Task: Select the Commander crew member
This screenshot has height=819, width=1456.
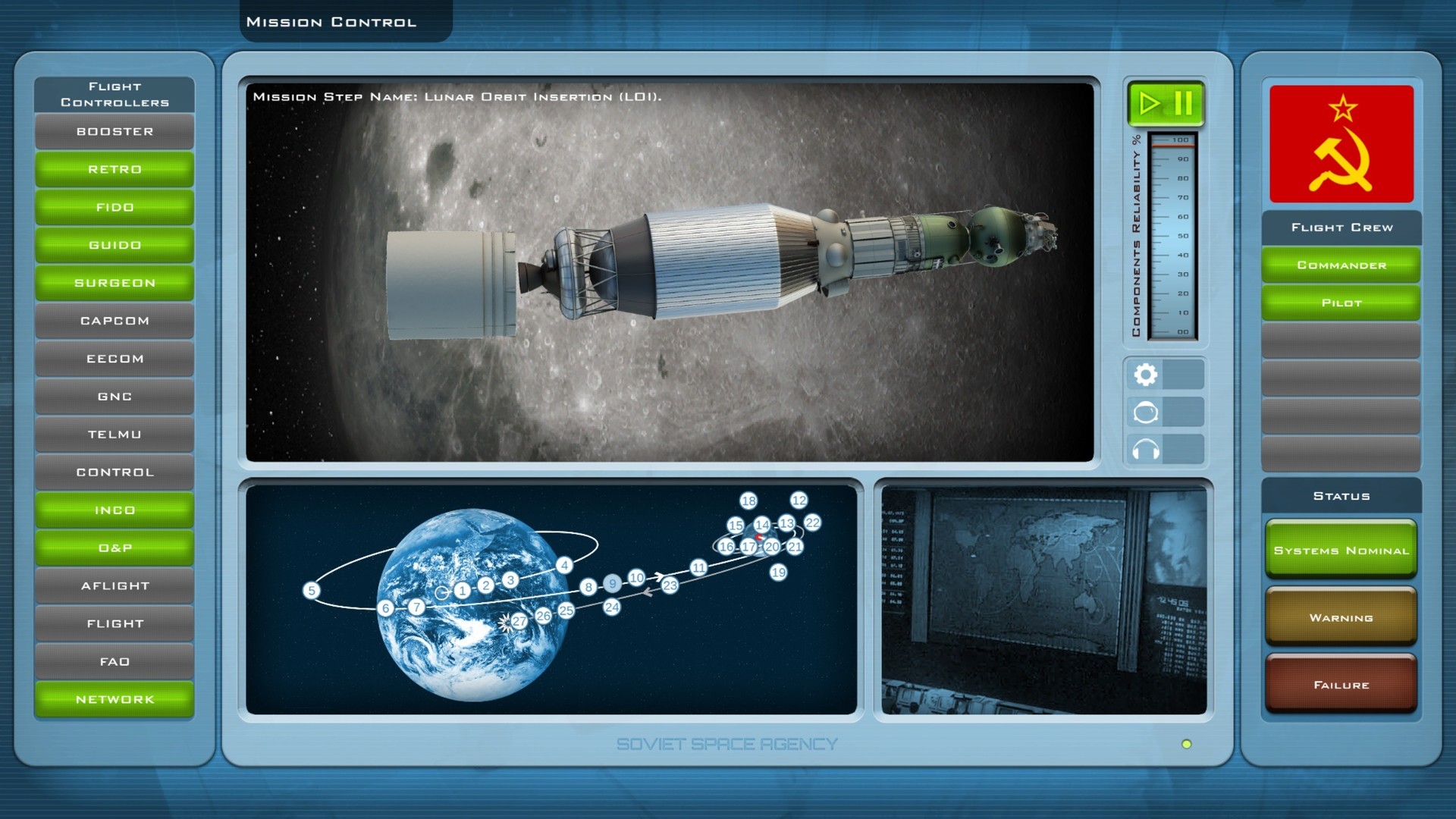Action: 1341,265
